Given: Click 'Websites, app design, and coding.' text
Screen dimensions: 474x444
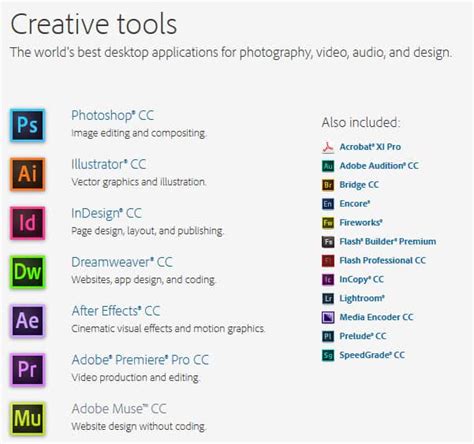Looking at the screenshot, I should tap(144, 280).
